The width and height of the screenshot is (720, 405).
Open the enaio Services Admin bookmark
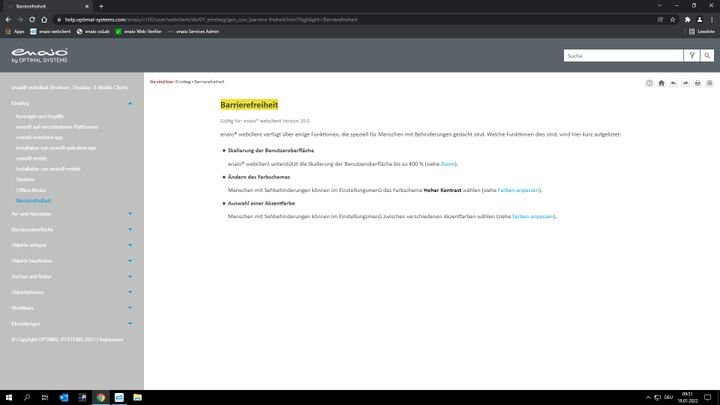click(193, 32)
